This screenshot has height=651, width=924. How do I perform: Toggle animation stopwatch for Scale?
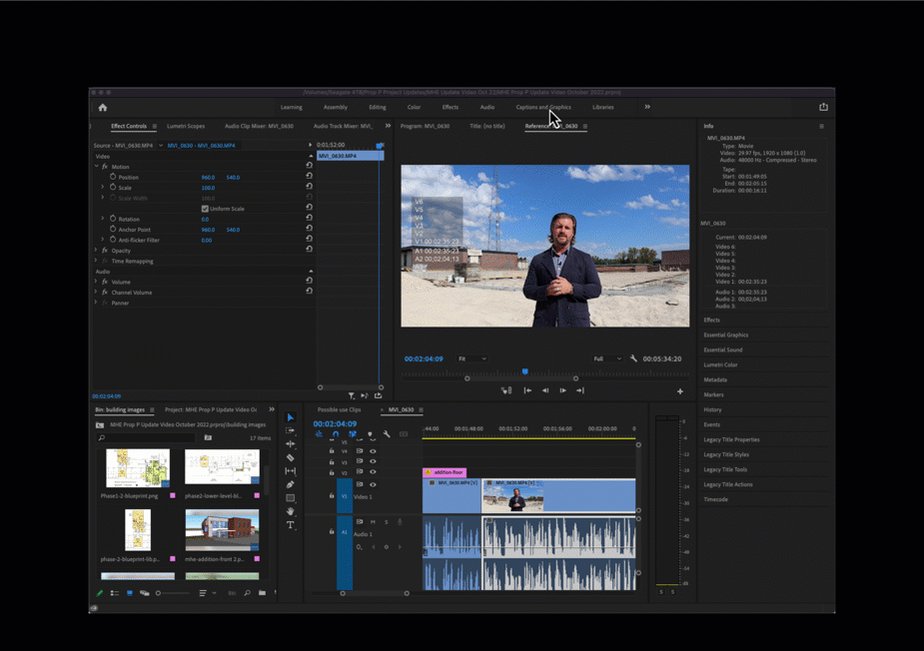(113, 187)
